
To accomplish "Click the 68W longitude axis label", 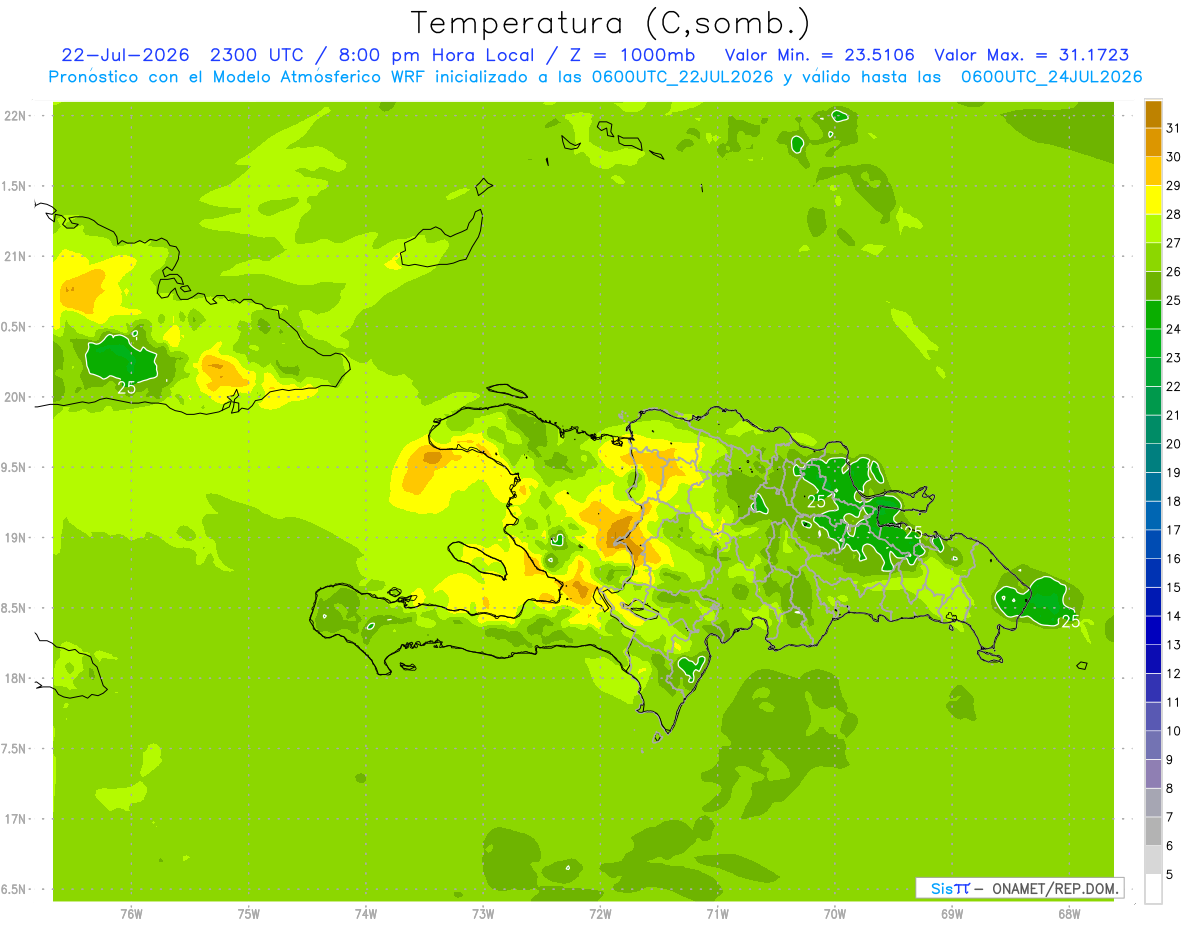I will [x=1069, y=914].
